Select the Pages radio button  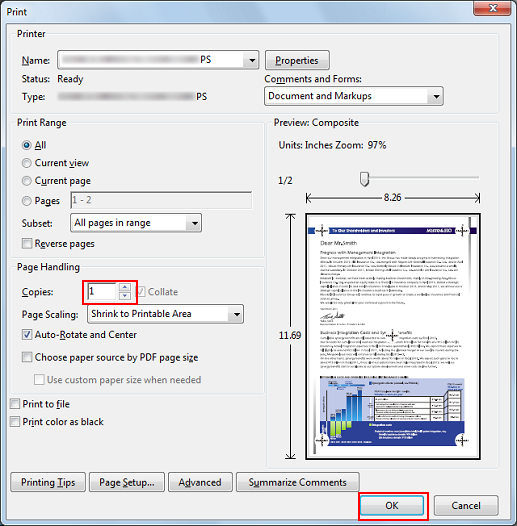tap(27, 201)
